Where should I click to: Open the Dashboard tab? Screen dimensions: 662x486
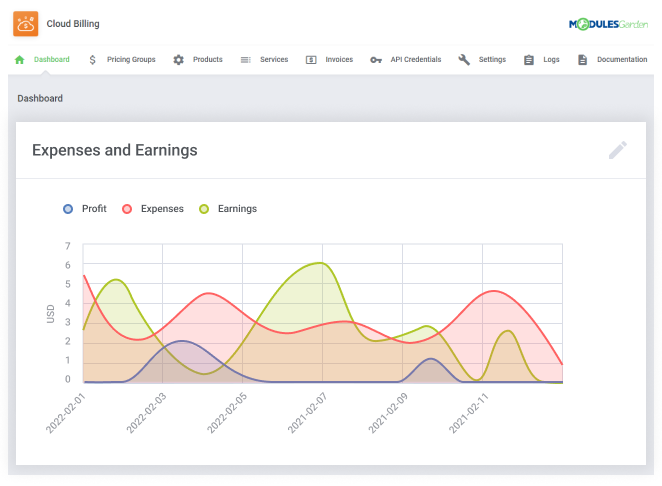52,60
